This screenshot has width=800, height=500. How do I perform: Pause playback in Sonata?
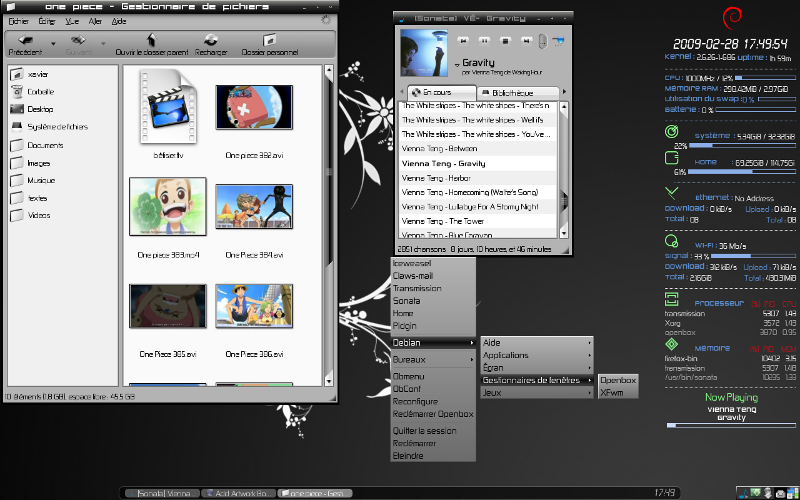coord(485,41)
